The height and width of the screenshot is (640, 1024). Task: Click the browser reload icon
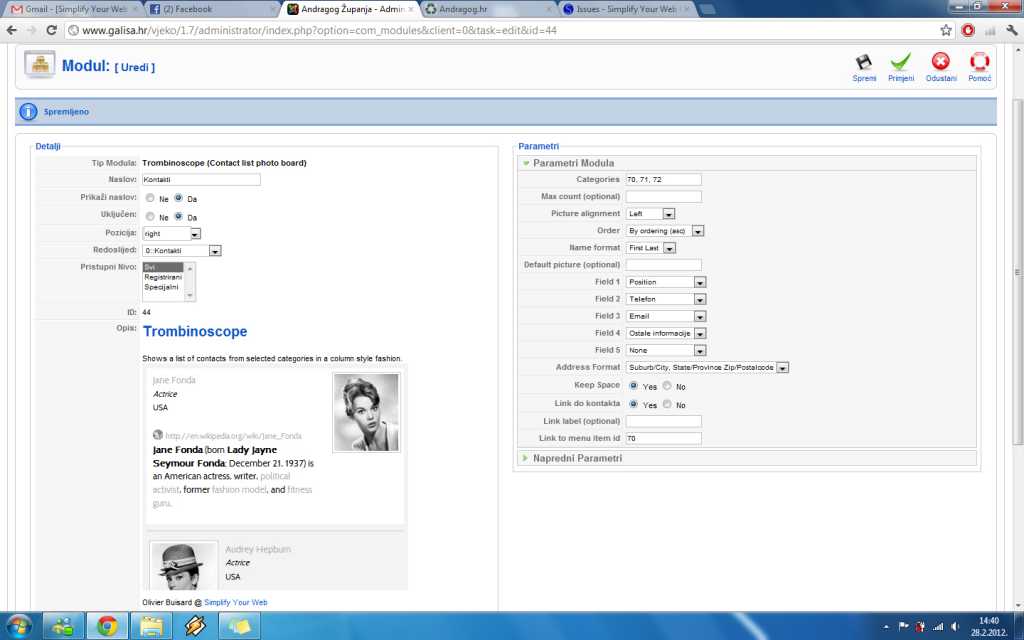pos(52,30)
